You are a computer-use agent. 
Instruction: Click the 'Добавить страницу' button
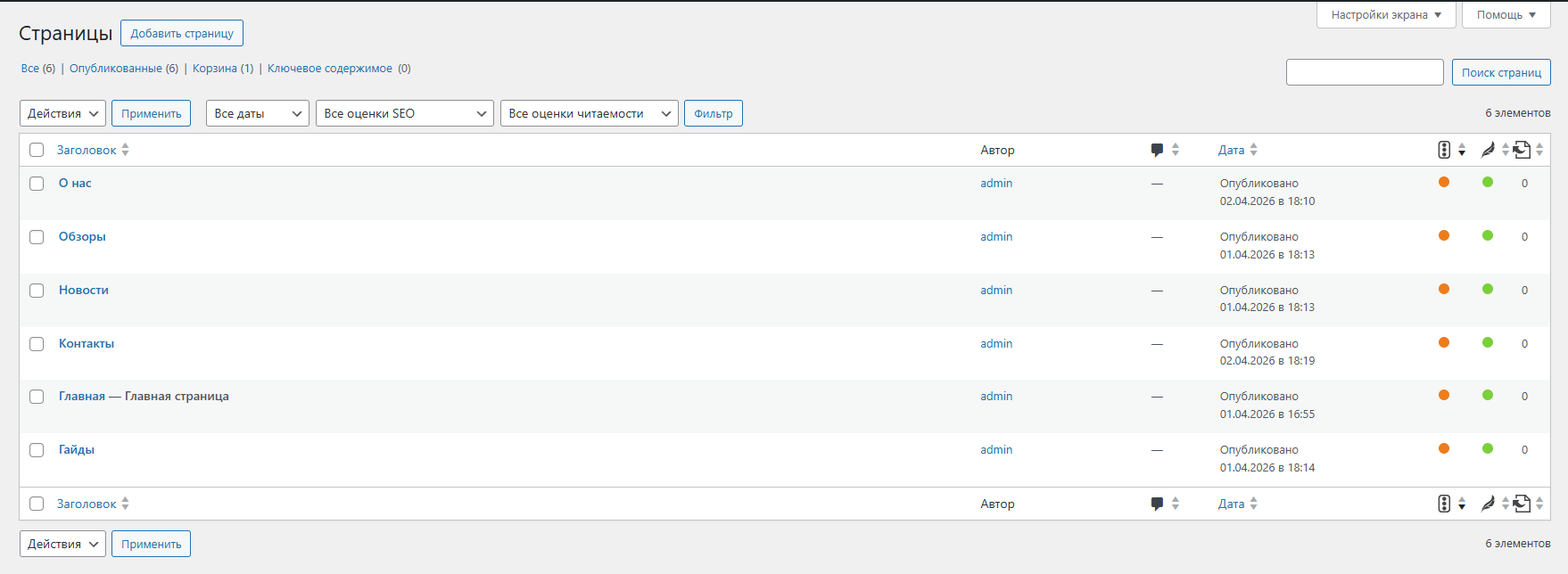click(182, 34)
